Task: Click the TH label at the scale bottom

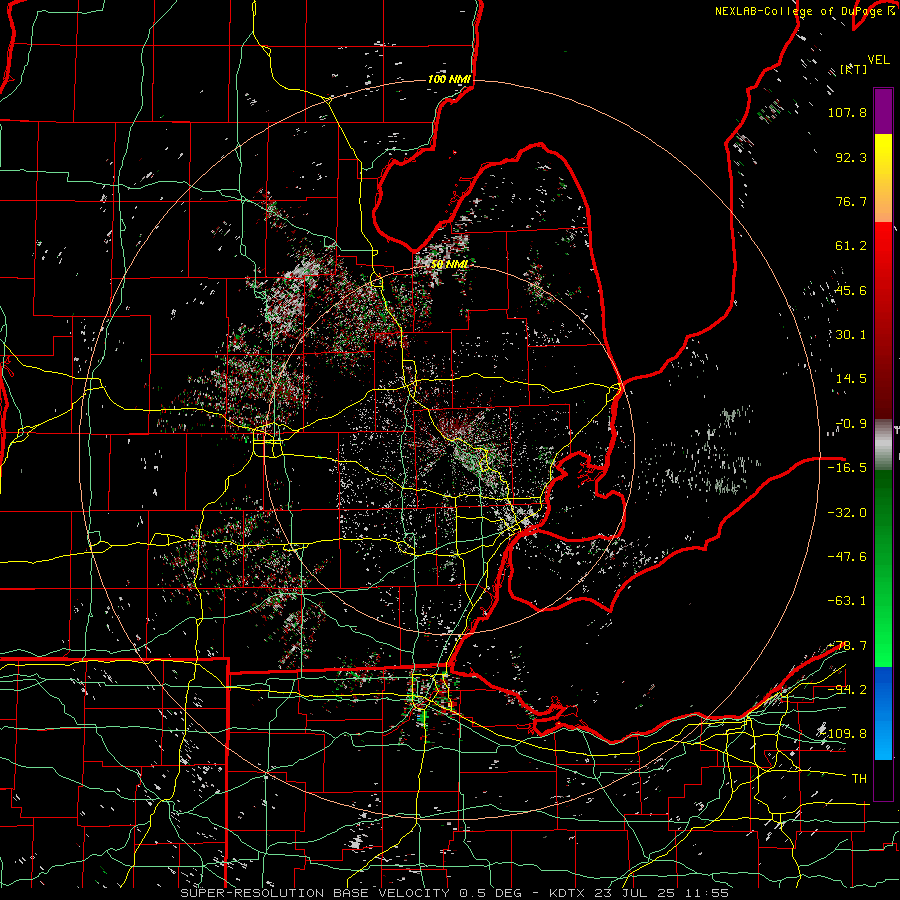Action: coord(859,779)
